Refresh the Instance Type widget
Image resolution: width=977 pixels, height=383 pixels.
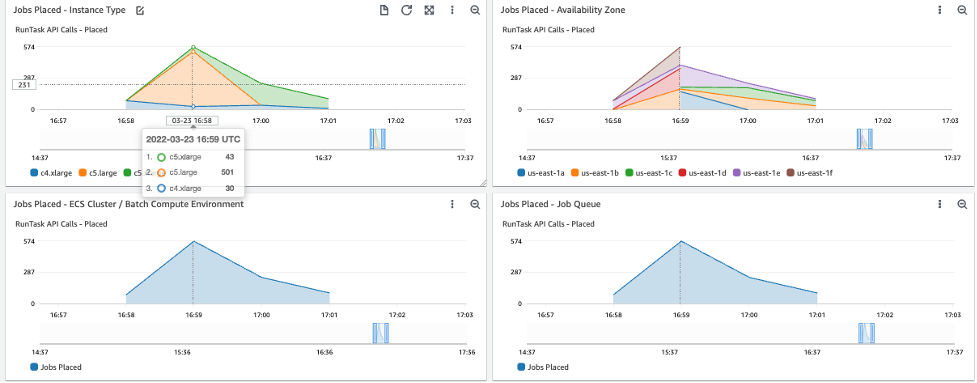406,11
